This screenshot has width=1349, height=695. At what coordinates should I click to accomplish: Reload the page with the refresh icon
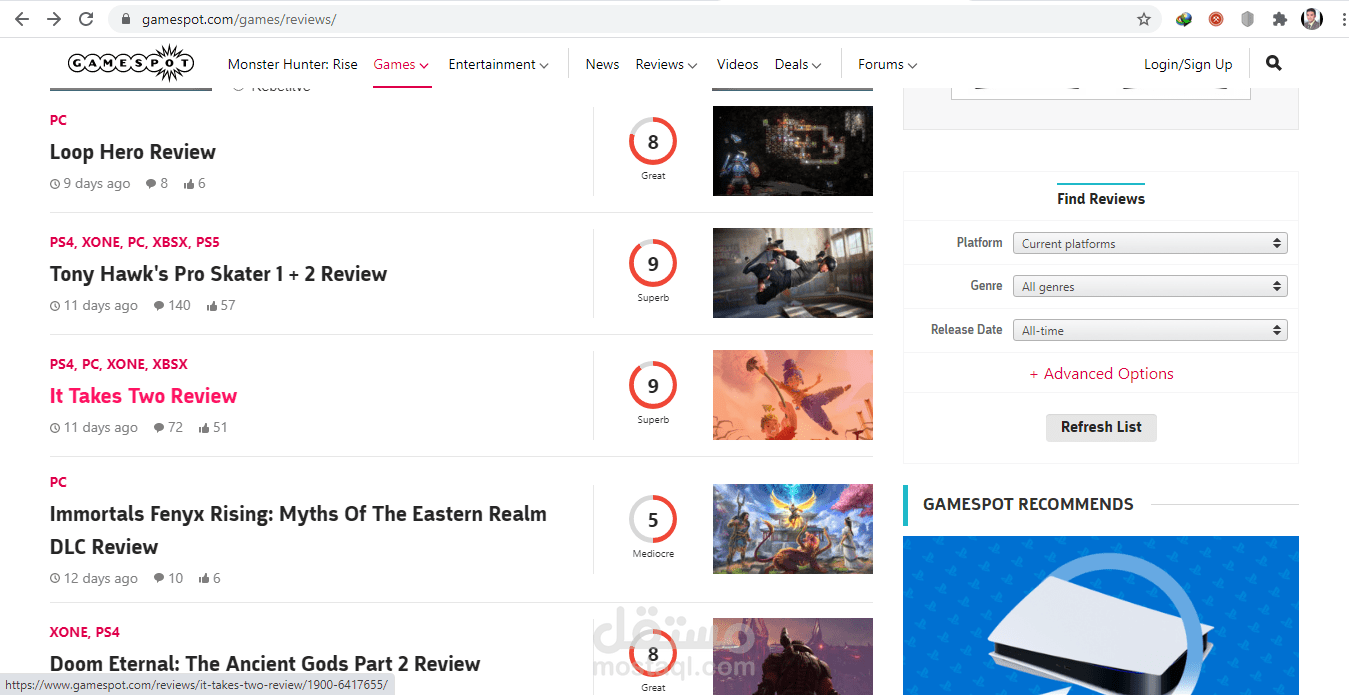click(86, 19)
